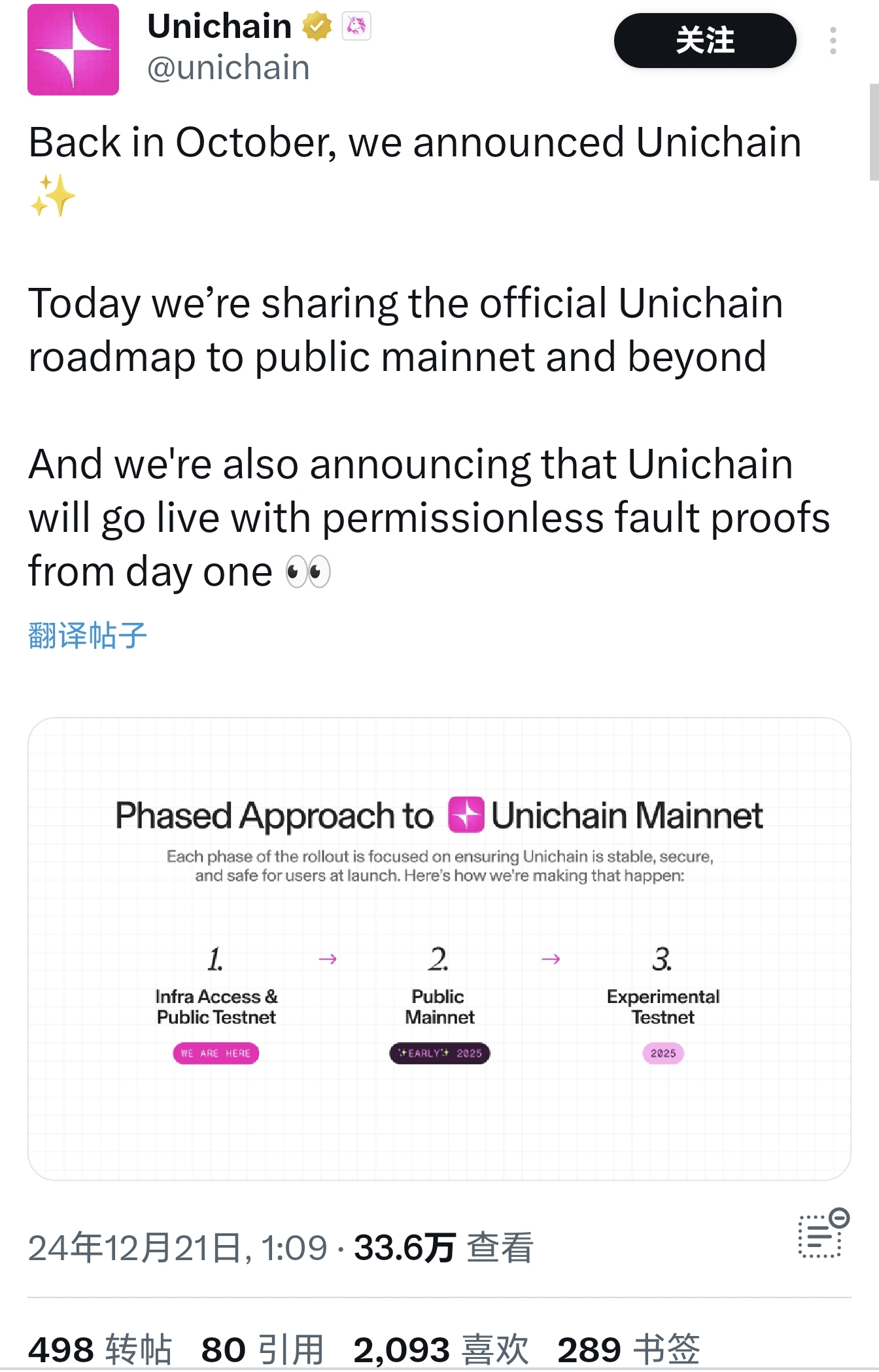
Task: Open the 289 书签 bookmarks count
Action: coord(629,1349)
